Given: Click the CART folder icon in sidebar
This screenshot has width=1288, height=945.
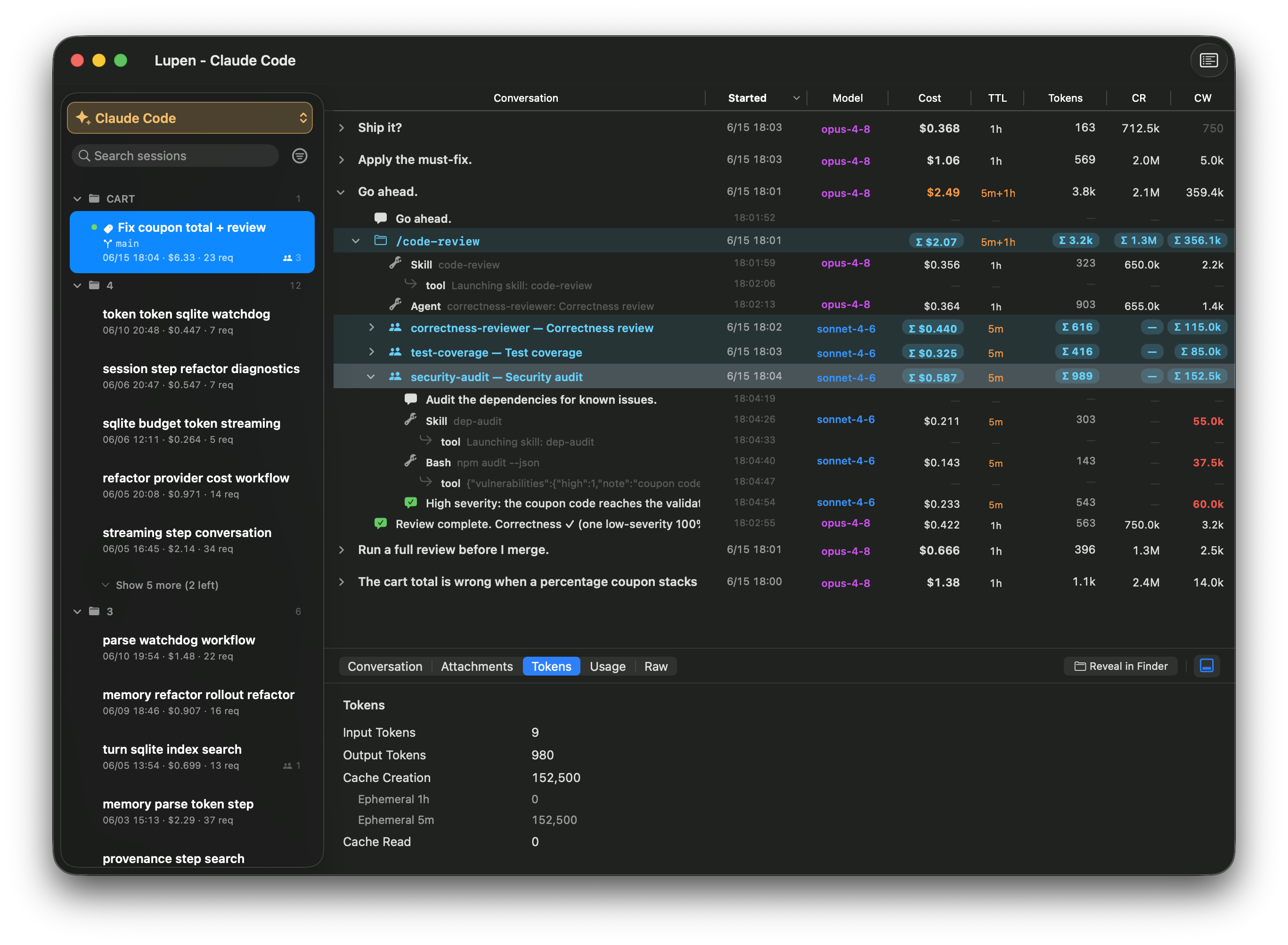Looking at the screenshot, I should pyautogui.click(x=94, y=198).
